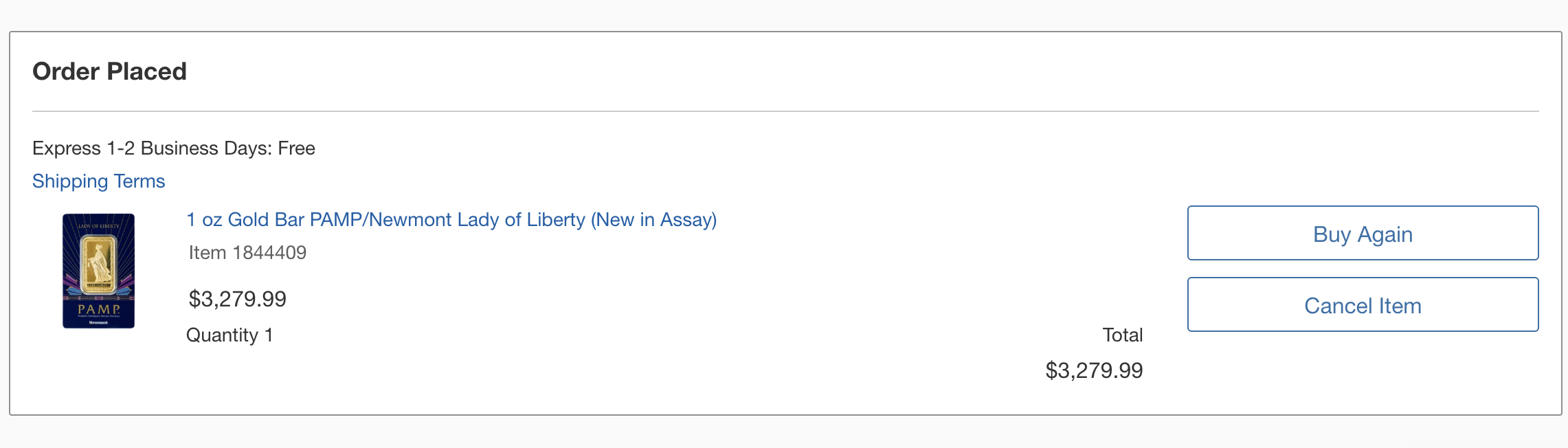Click the Express 1-2 Business Days text

click(153, 148)
